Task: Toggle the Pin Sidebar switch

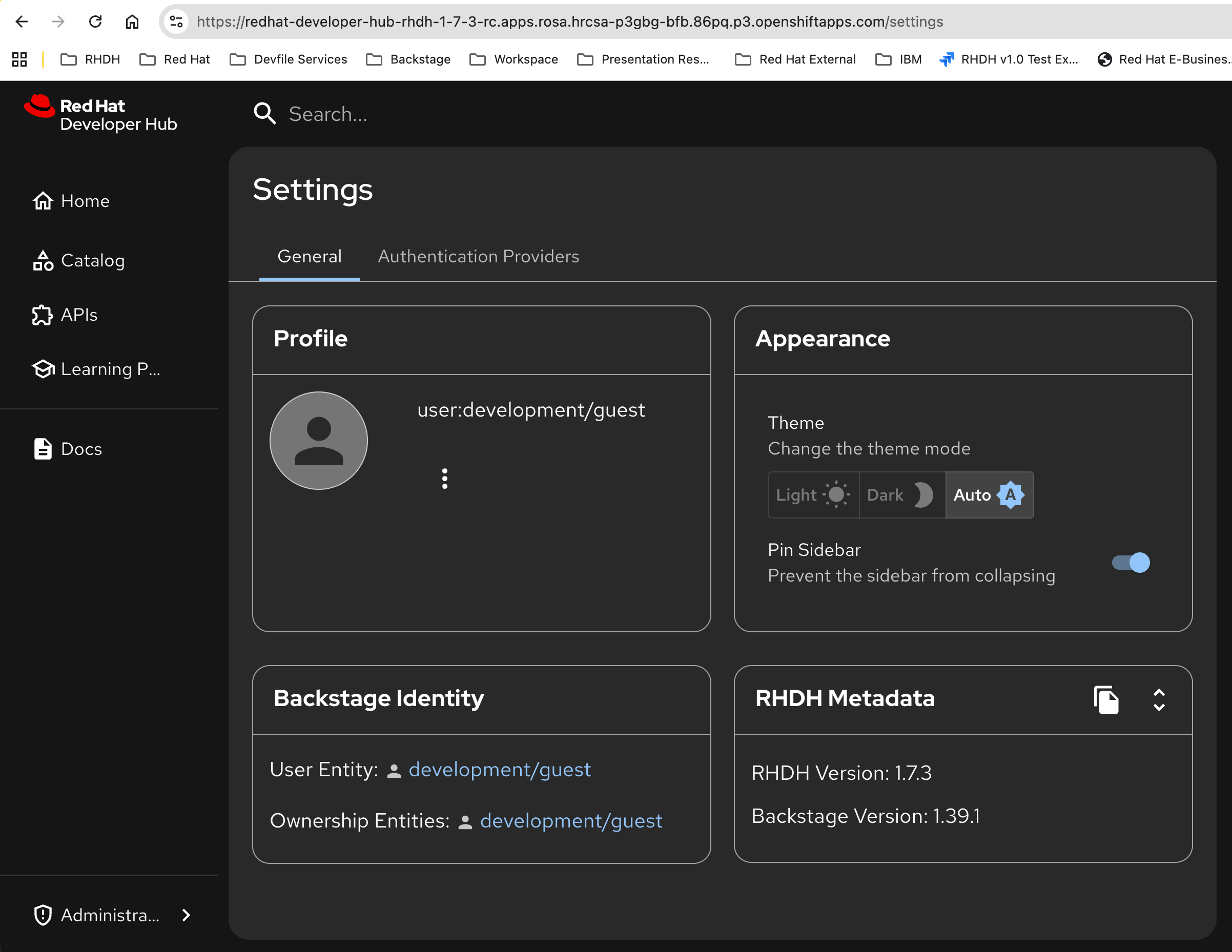Action: tap(1131, 562)
